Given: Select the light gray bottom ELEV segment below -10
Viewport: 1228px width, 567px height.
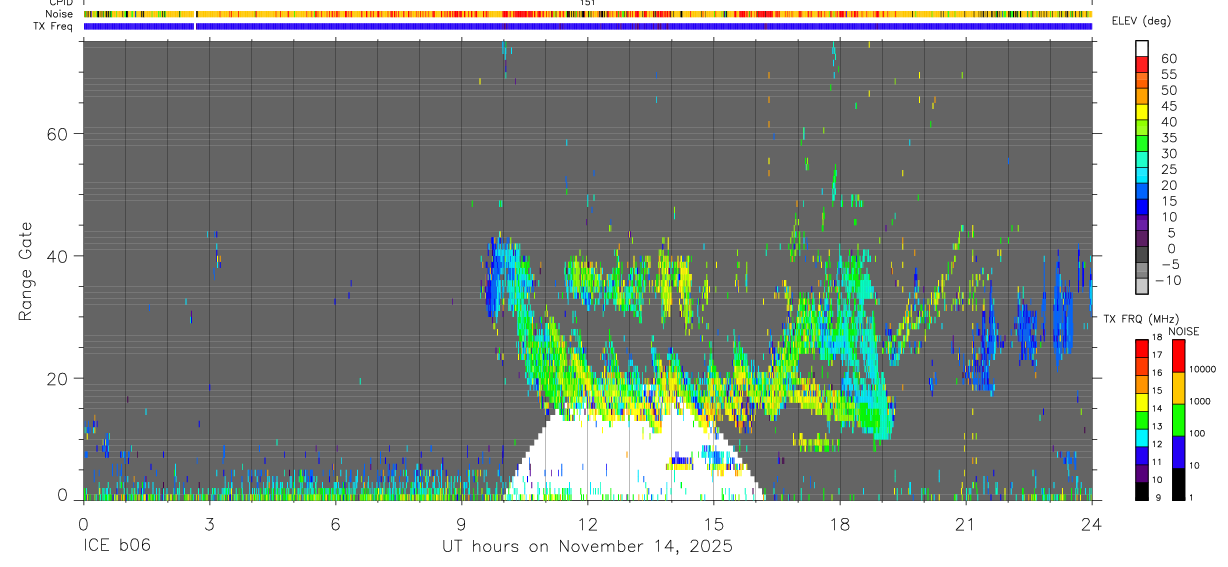Looking at the screenshot, I should point(1141,287).
